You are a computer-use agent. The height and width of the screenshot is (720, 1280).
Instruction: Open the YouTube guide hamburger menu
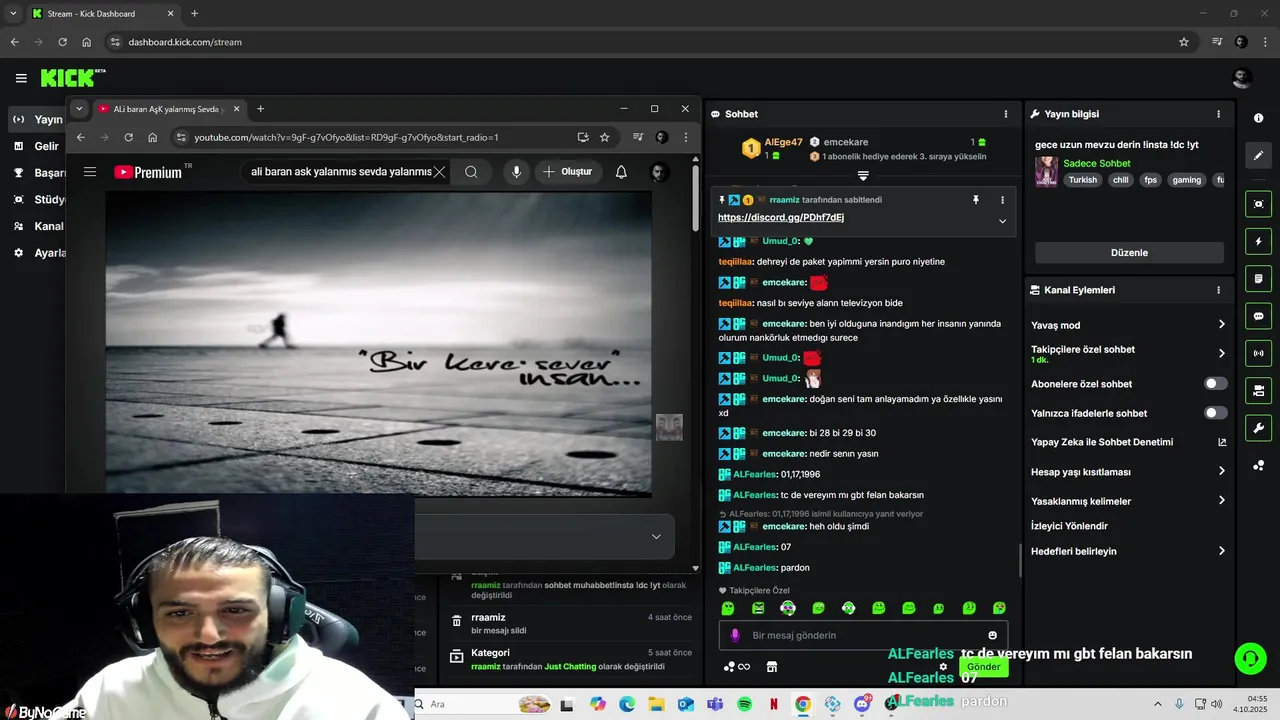point(90,172)
